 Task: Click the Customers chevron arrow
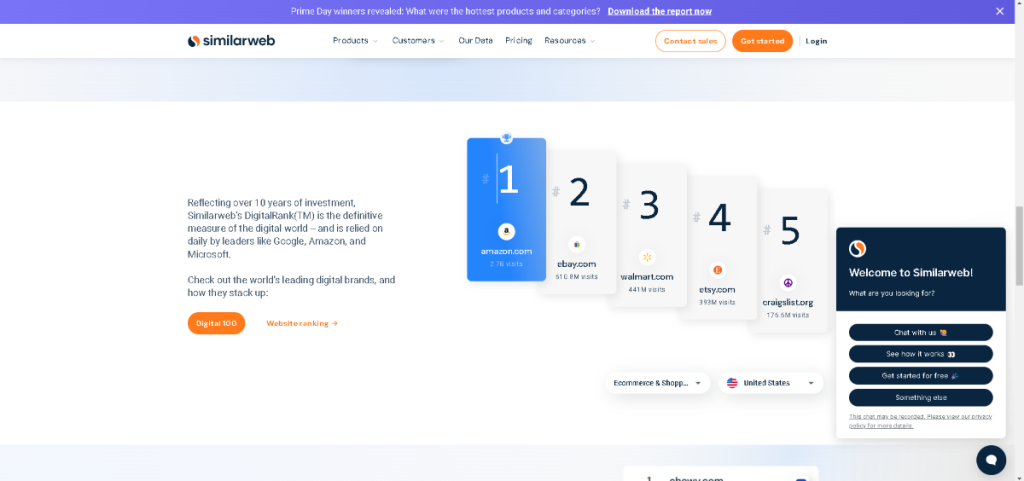[441, 41]
